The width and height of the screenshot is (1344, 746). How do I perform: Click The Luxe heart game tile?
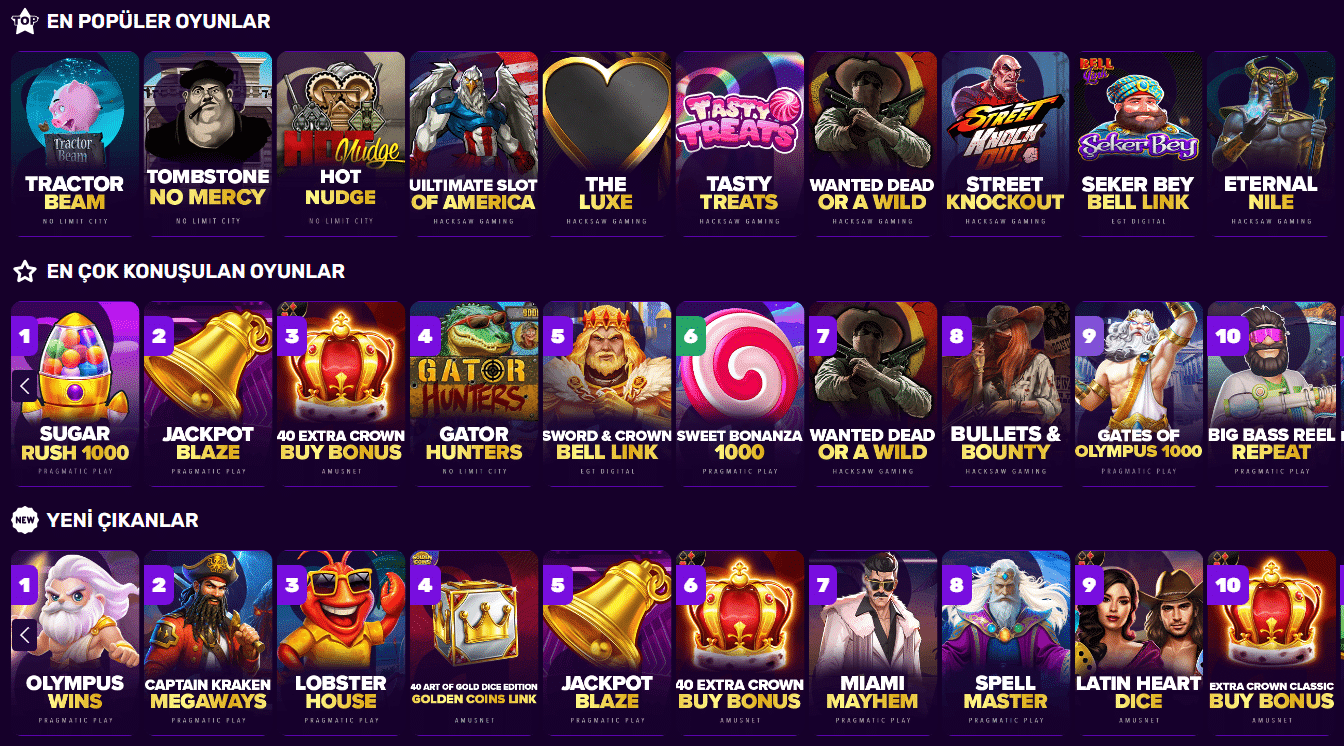click(607, 144)
